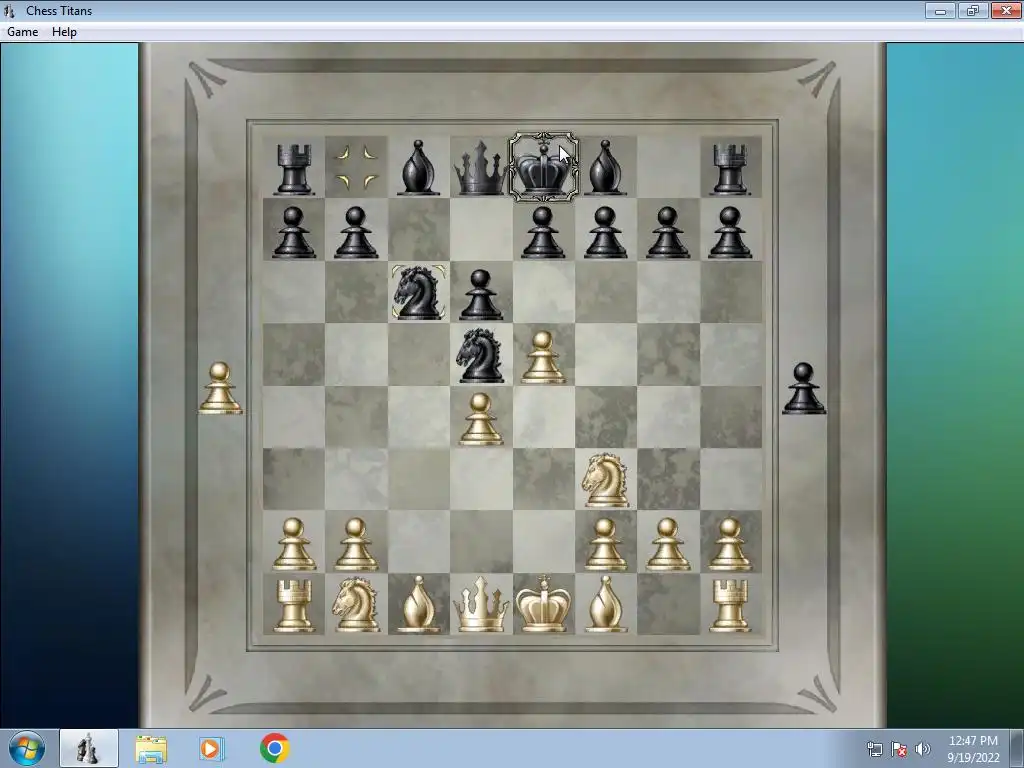Select the black knight on c6
1024x768 pixels.
coord(418,293)
